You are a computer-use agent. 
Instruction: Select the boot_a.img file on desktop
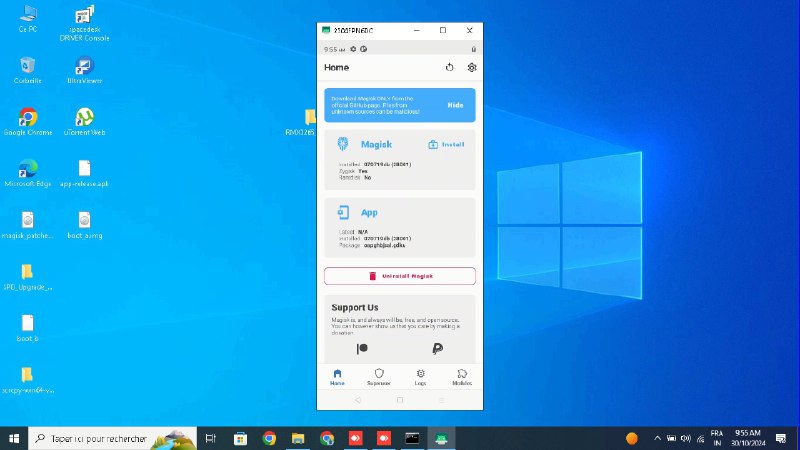coord(84,225)
